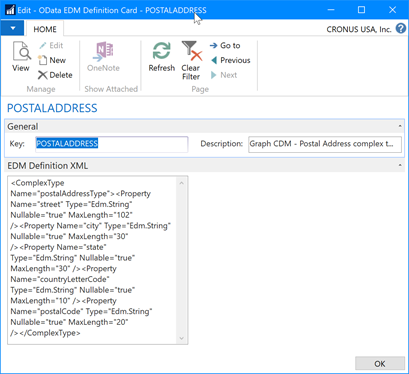This screenshot has width=409, height=374.
Task: Click the CRONUS USA, Inc. company name
Action: tap(359, 29)
